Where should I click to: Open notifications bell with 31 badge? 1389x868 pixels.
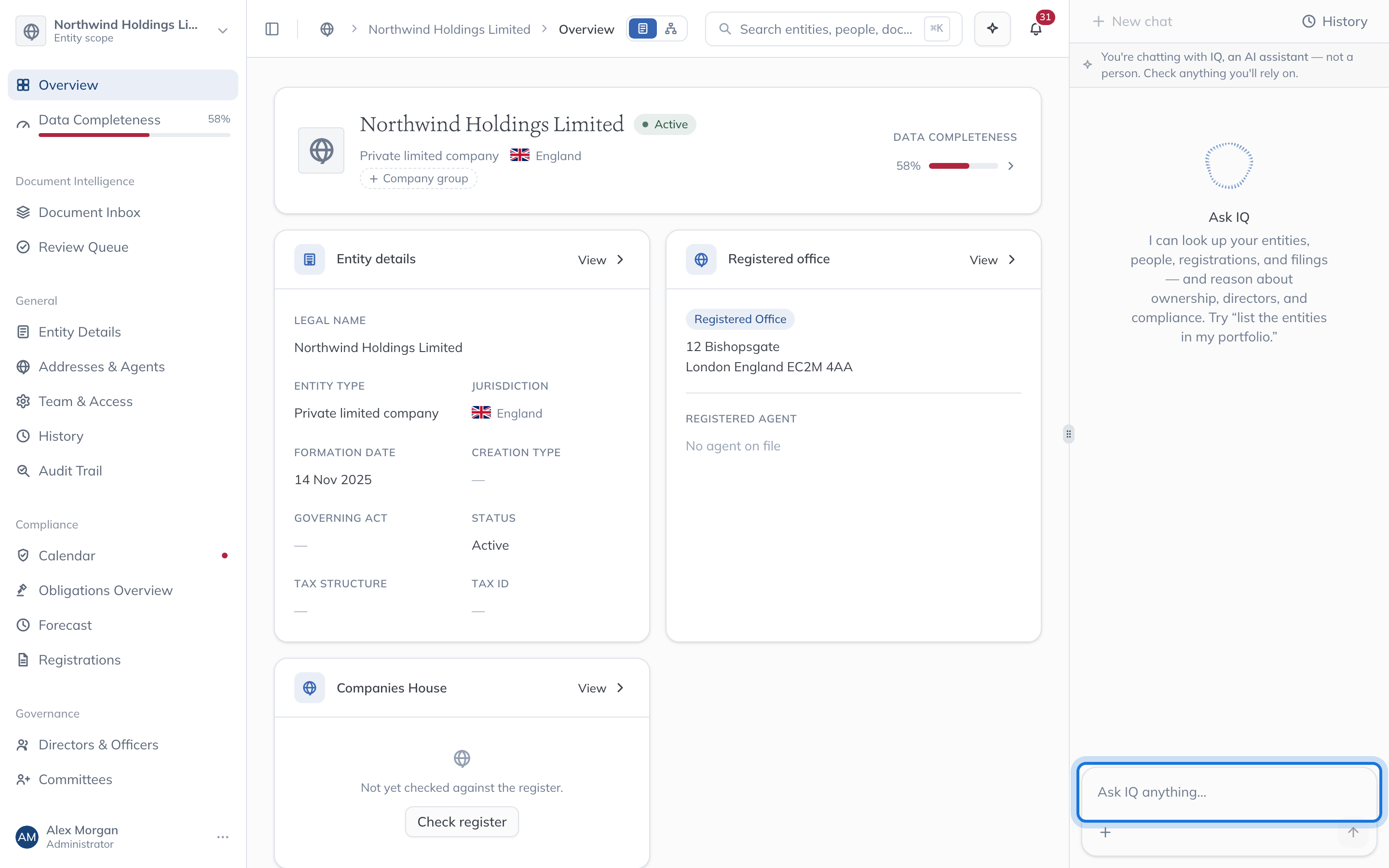click(x=1036, y=29)
